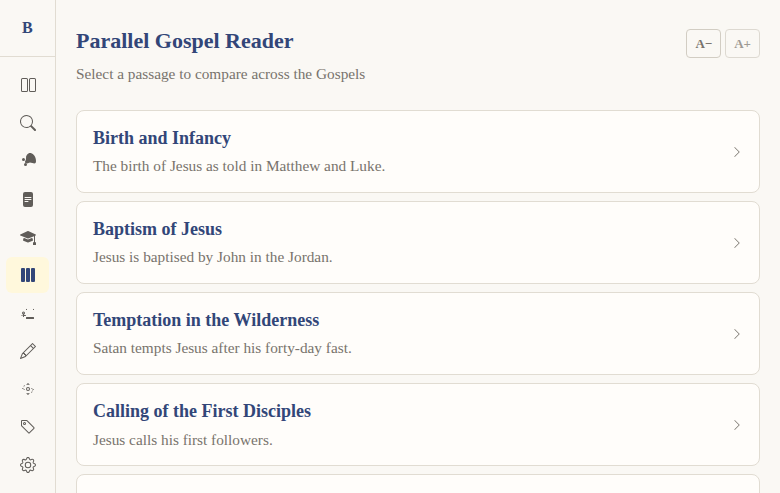Expand Baptism of Jesus chevron arrow
The height and width of the screenshot is (493, 780).
(737, 243)
